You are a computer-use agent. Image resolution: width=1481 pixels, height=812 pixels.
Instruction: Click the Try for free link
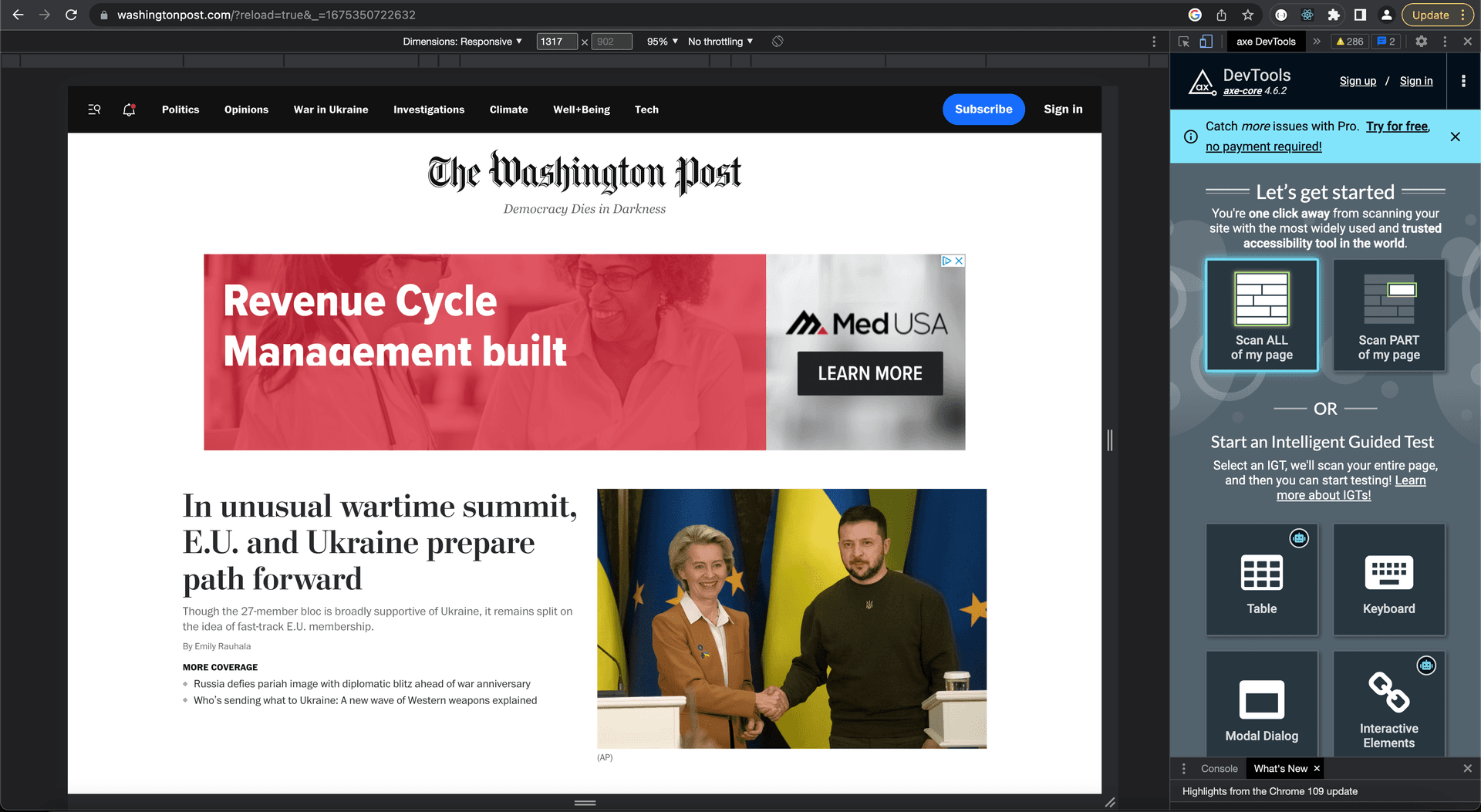click(x=1396, y=126)
